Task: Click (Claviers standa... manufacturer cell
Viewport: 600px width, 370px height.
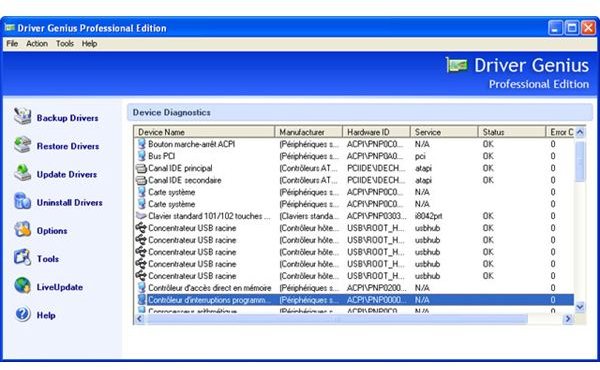Action: tap(309, 216)
